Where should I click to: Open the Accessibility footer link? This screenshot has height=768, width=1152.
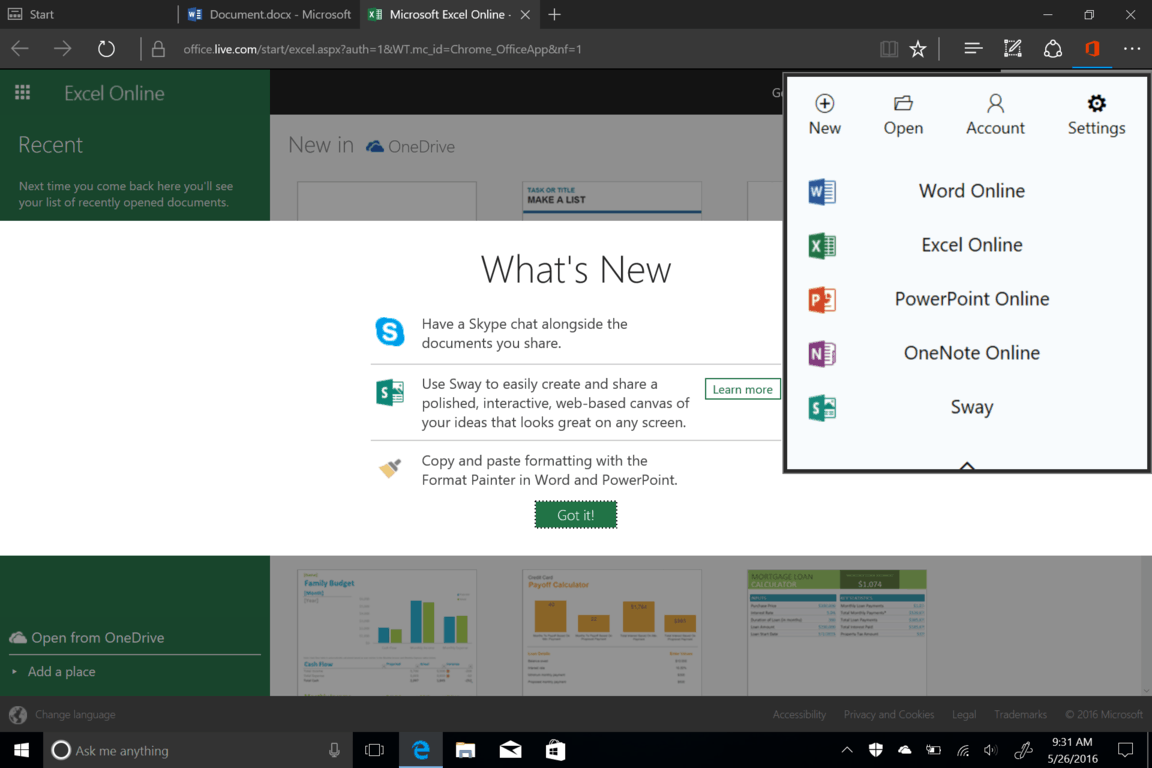click(799, 714)
